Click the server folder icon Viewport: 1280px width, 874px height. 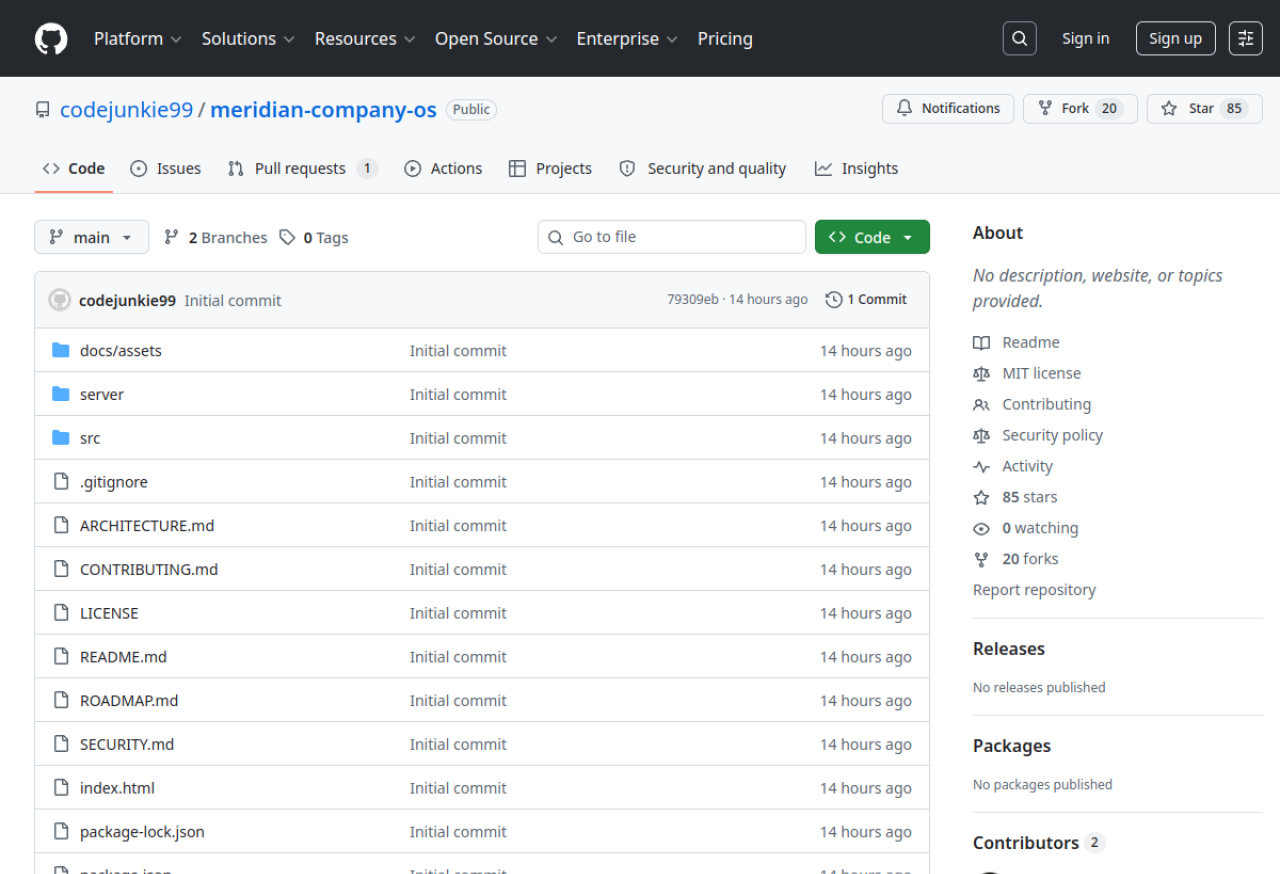(61, 394)
